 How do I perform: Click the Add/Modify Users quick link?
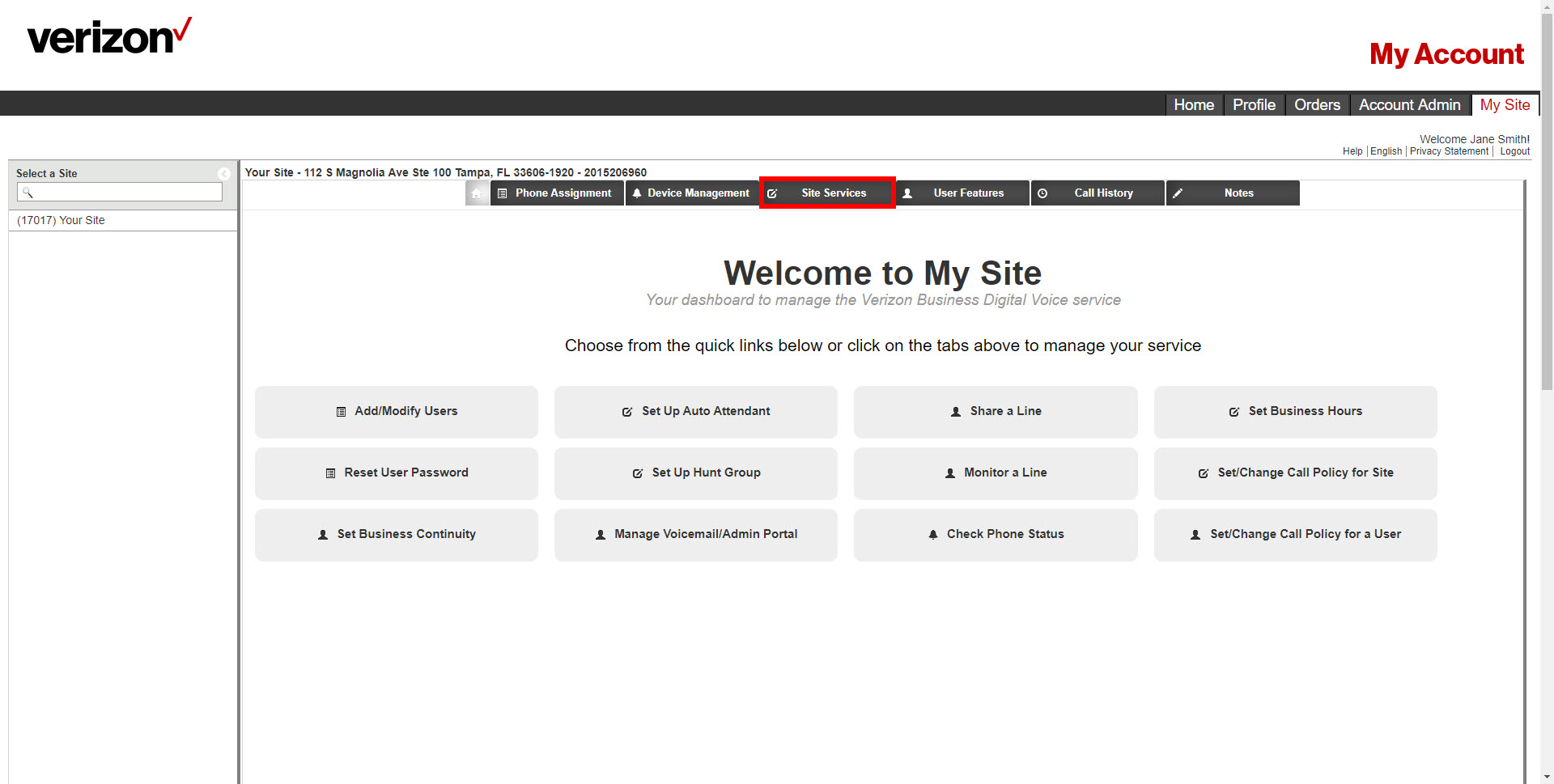(397, 412)
